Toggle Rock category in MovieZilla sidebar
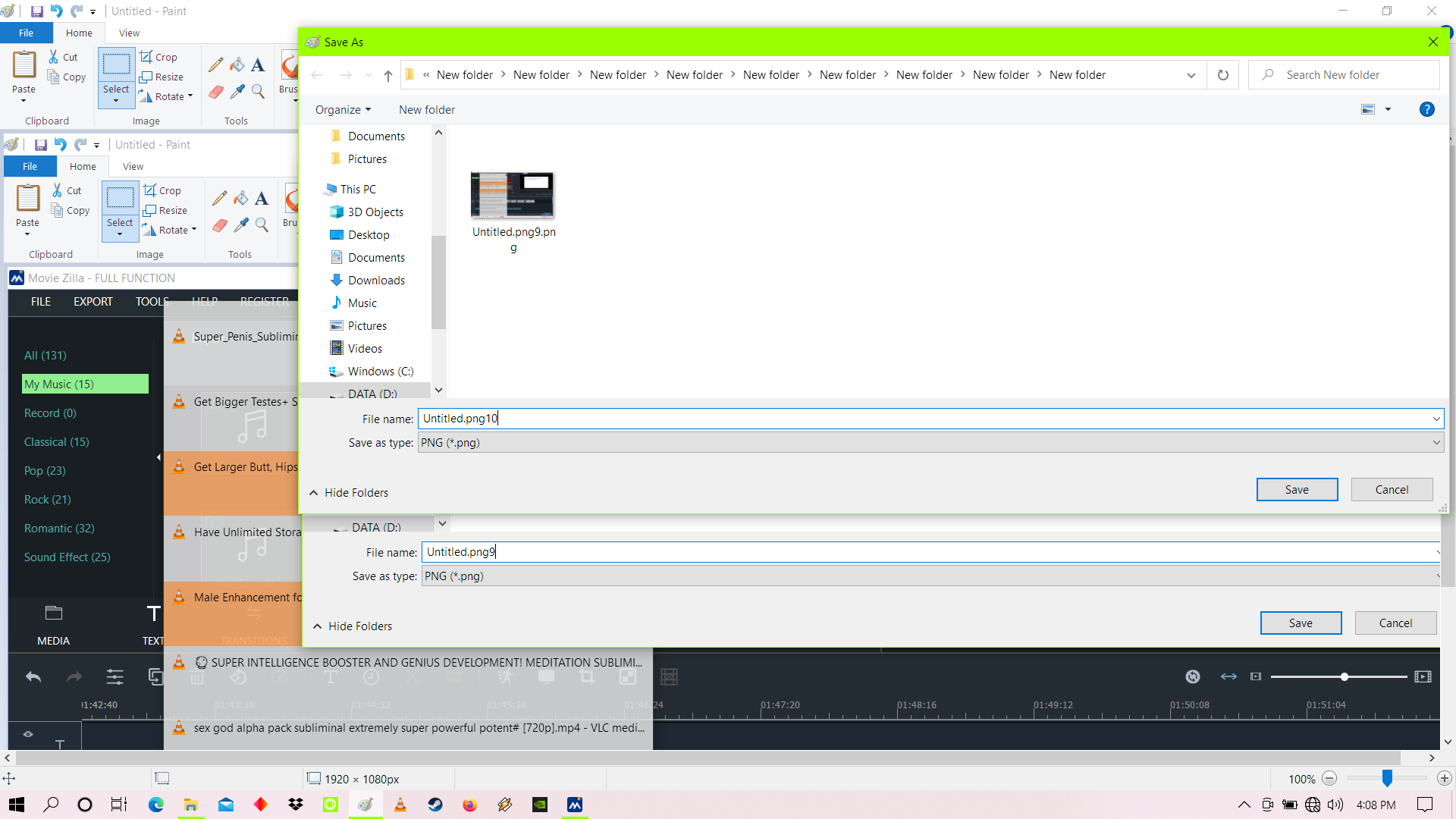1456x819 pixels. 47,499
